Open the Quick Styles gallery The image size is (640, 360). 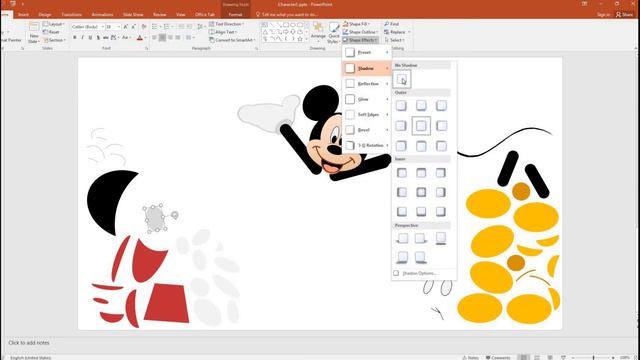[x=333, y=32]
